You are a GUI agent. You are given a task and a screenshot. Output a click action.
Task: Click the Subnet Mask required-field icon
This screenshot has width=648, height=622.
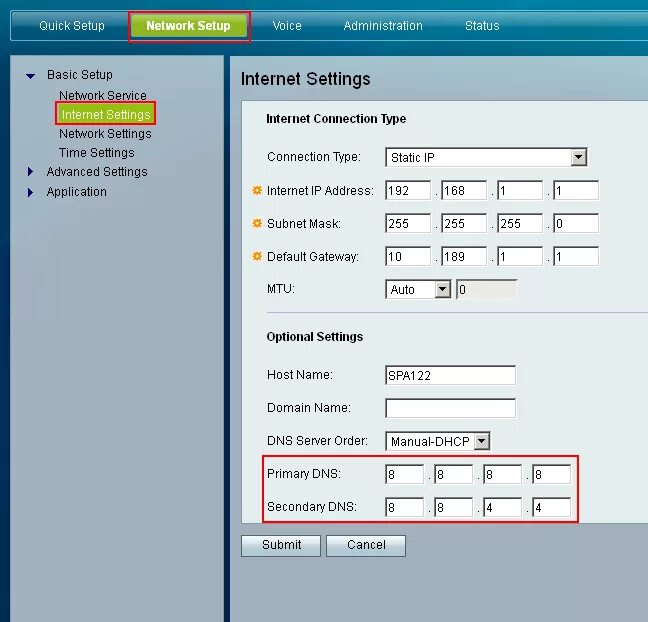click(257, 223)
